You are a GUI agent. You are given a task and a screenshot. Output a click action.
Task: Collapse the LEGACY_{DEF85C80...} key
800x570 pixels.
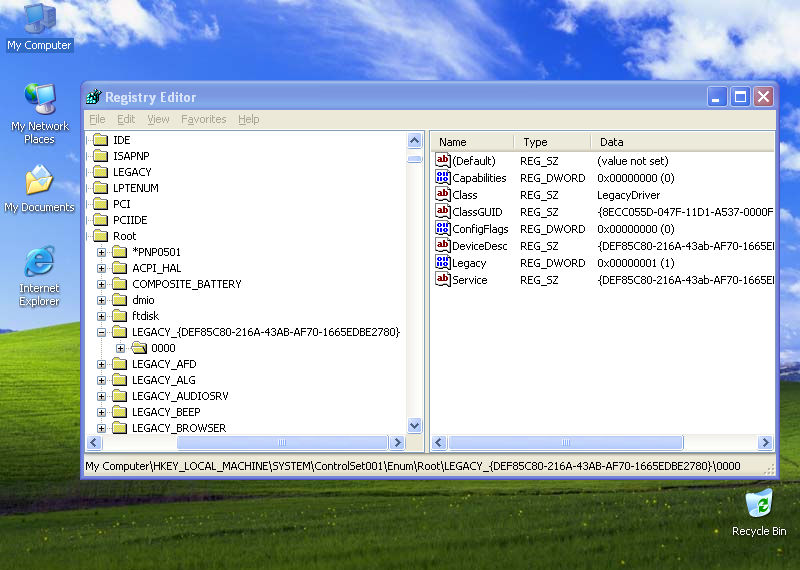point(102,332)
